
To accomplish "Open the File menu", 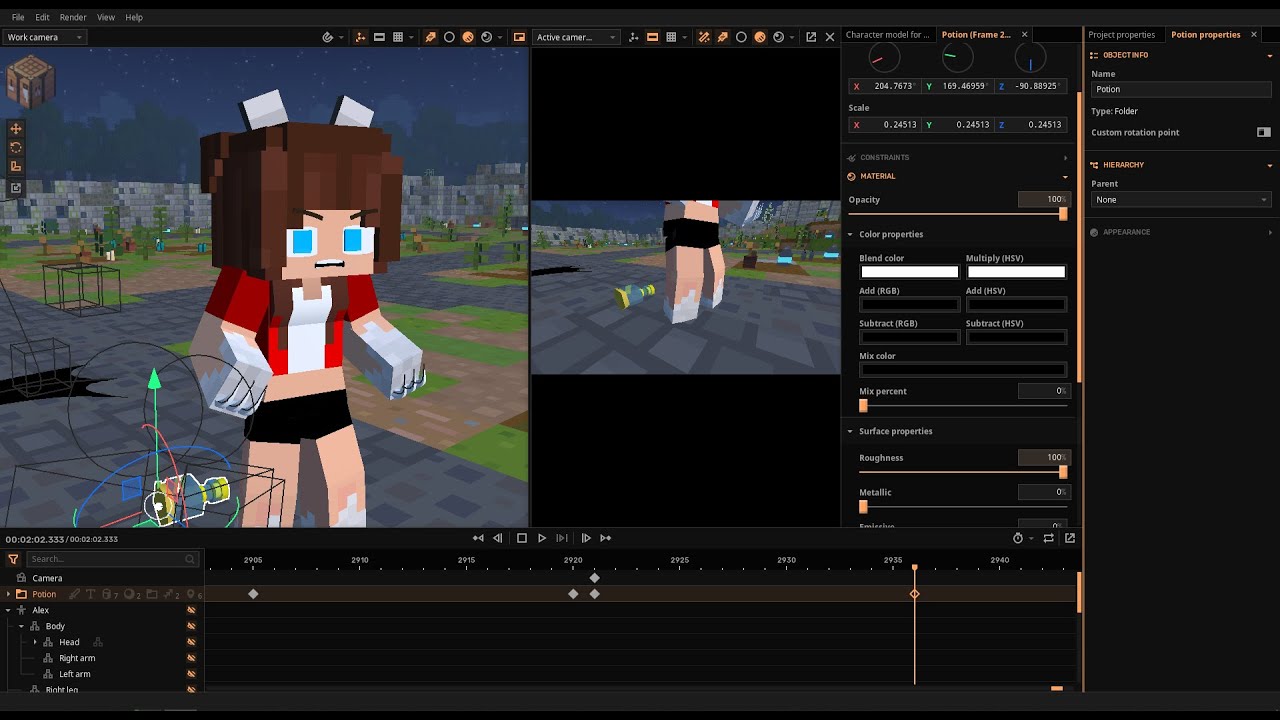I will click(18, 17).
